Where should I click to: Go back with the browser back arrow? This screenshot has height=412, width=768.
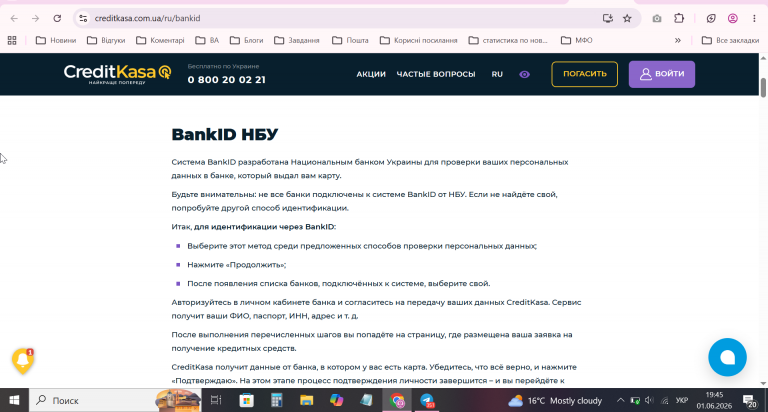tap(14, 19)
